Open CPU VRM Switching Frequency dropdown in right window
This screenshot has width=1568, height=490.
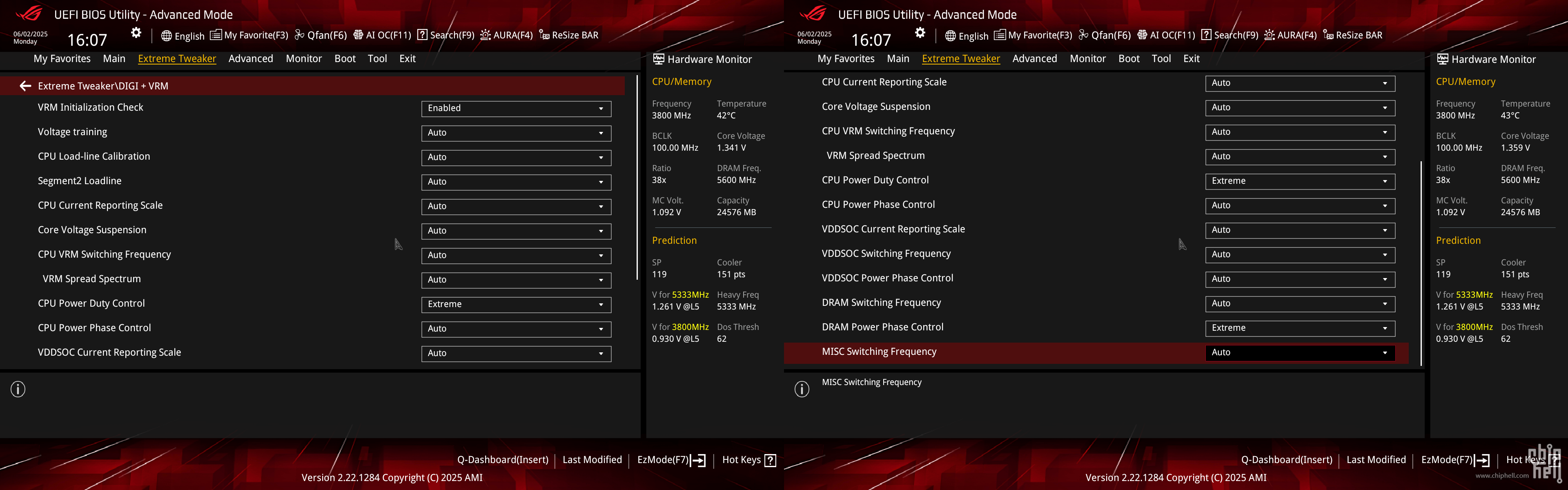(1300, 132)
